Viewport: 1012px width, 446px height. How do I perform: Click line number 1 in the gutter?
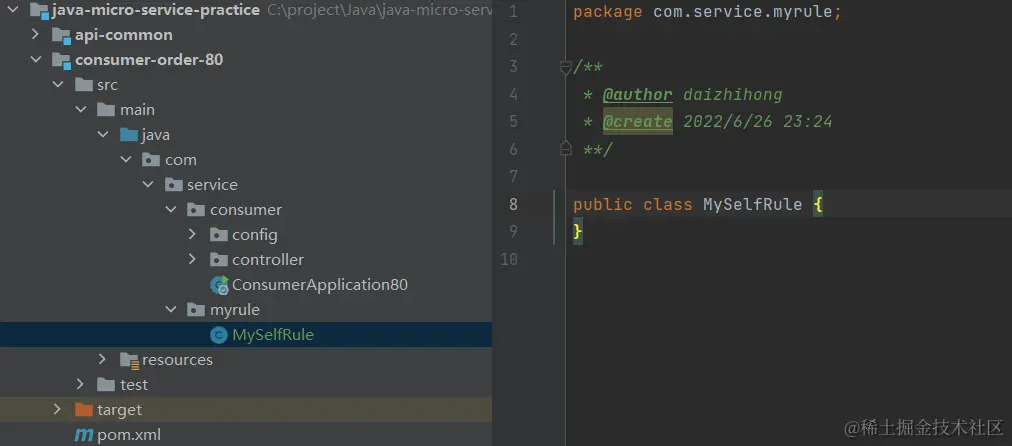pos(513,12)
